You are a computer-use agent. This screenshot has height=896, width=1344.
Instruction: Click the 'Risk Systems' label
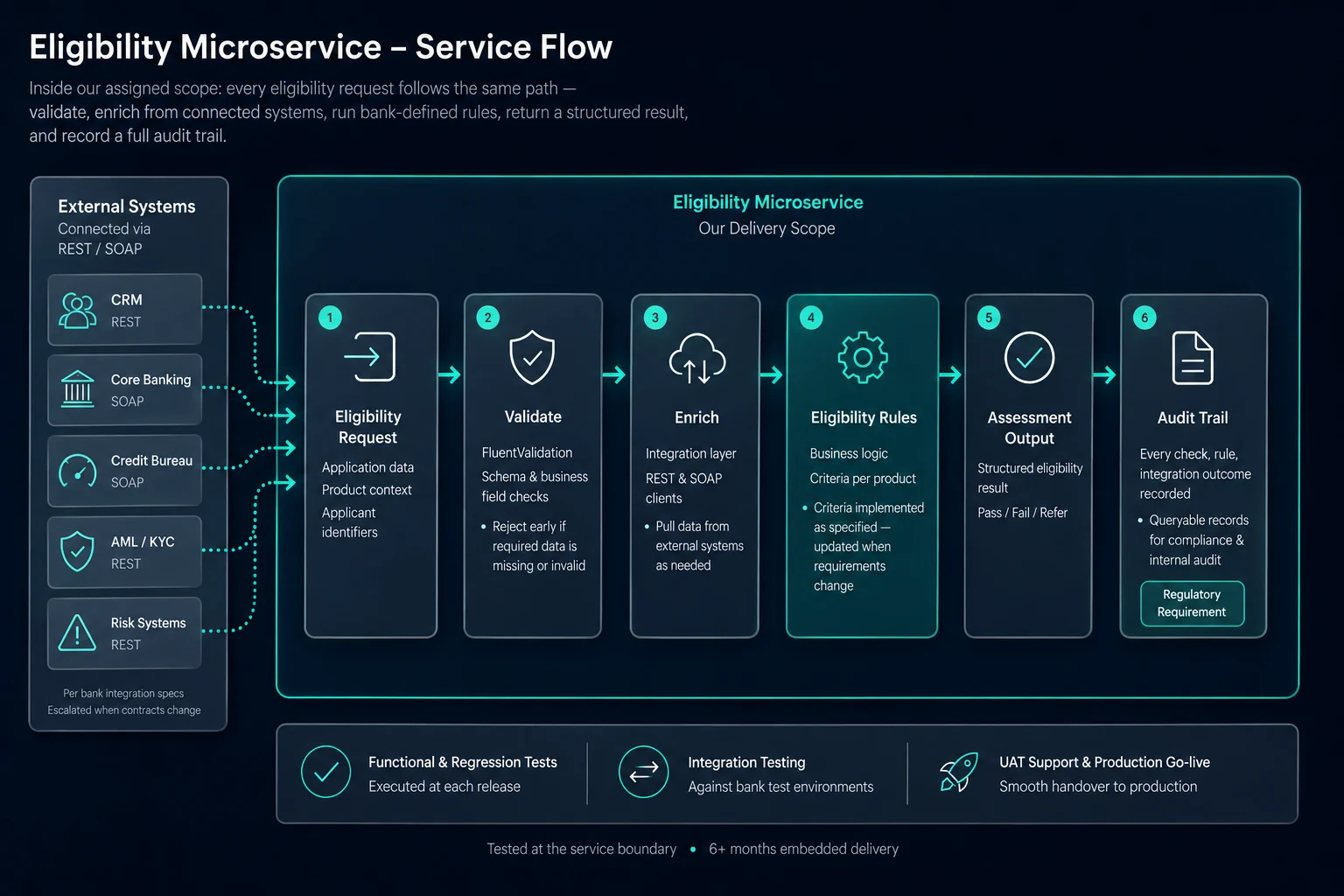[148, 623]
